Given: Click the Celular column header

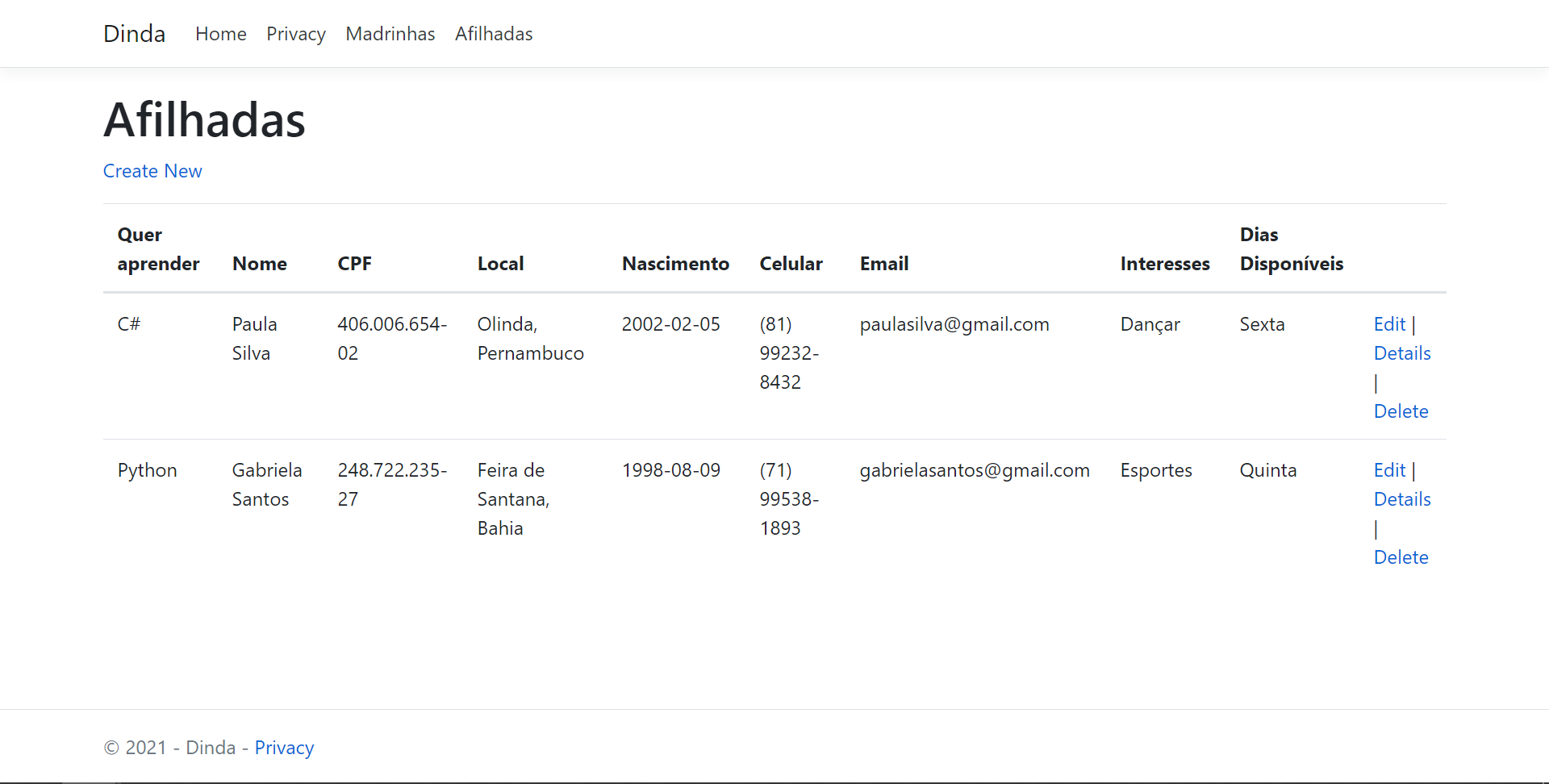Looking at the screenshot, I should [791, 264].
